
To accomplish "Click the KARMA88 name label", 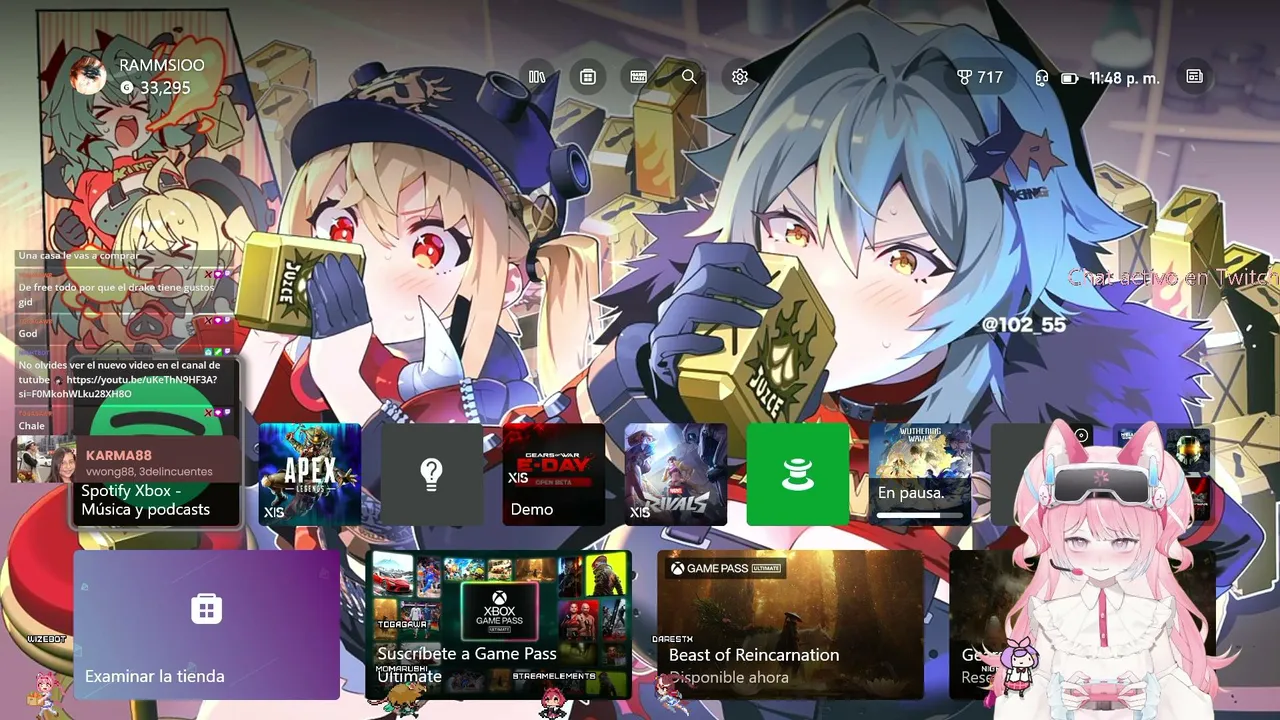I will (x=119, y=456).
